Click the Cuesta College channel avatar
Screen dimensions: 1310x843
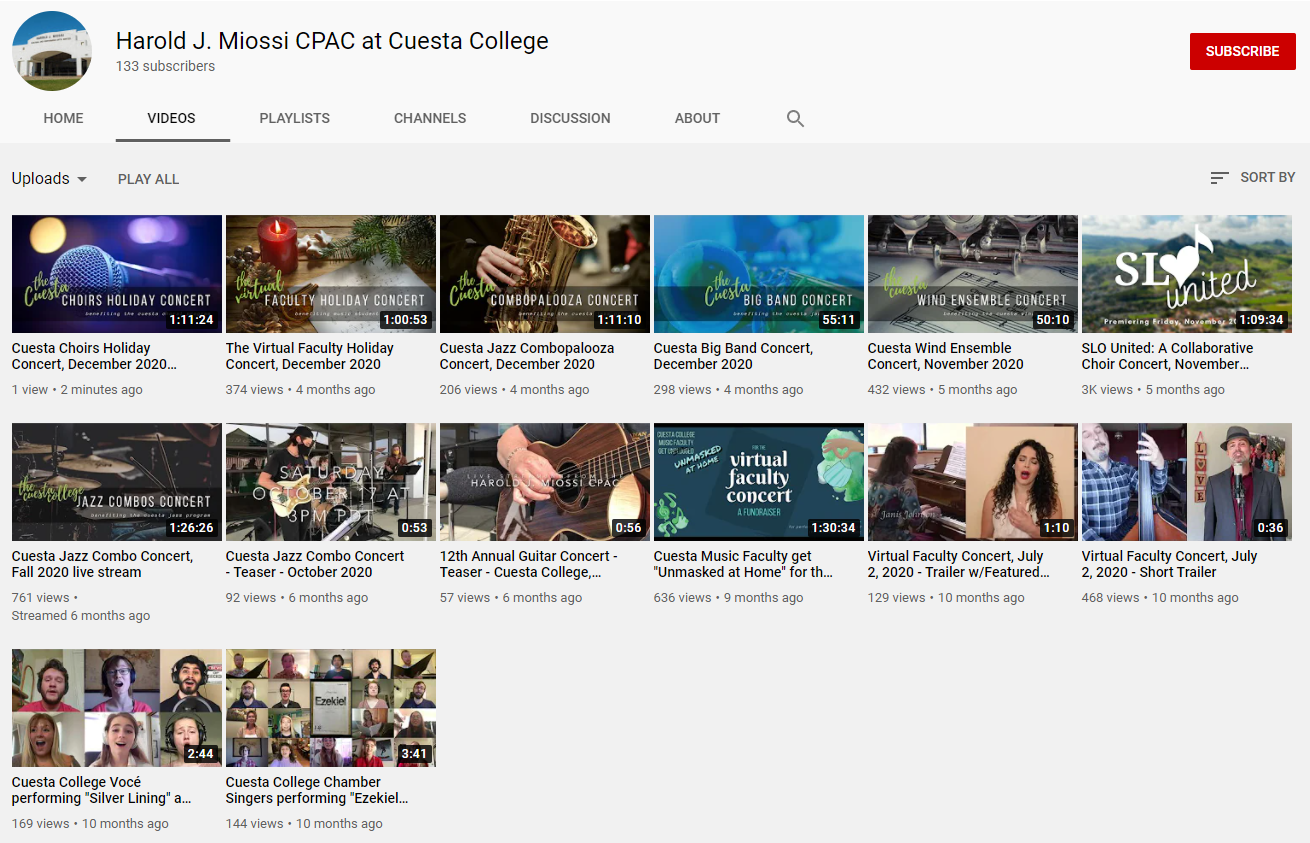click(52, 51)
